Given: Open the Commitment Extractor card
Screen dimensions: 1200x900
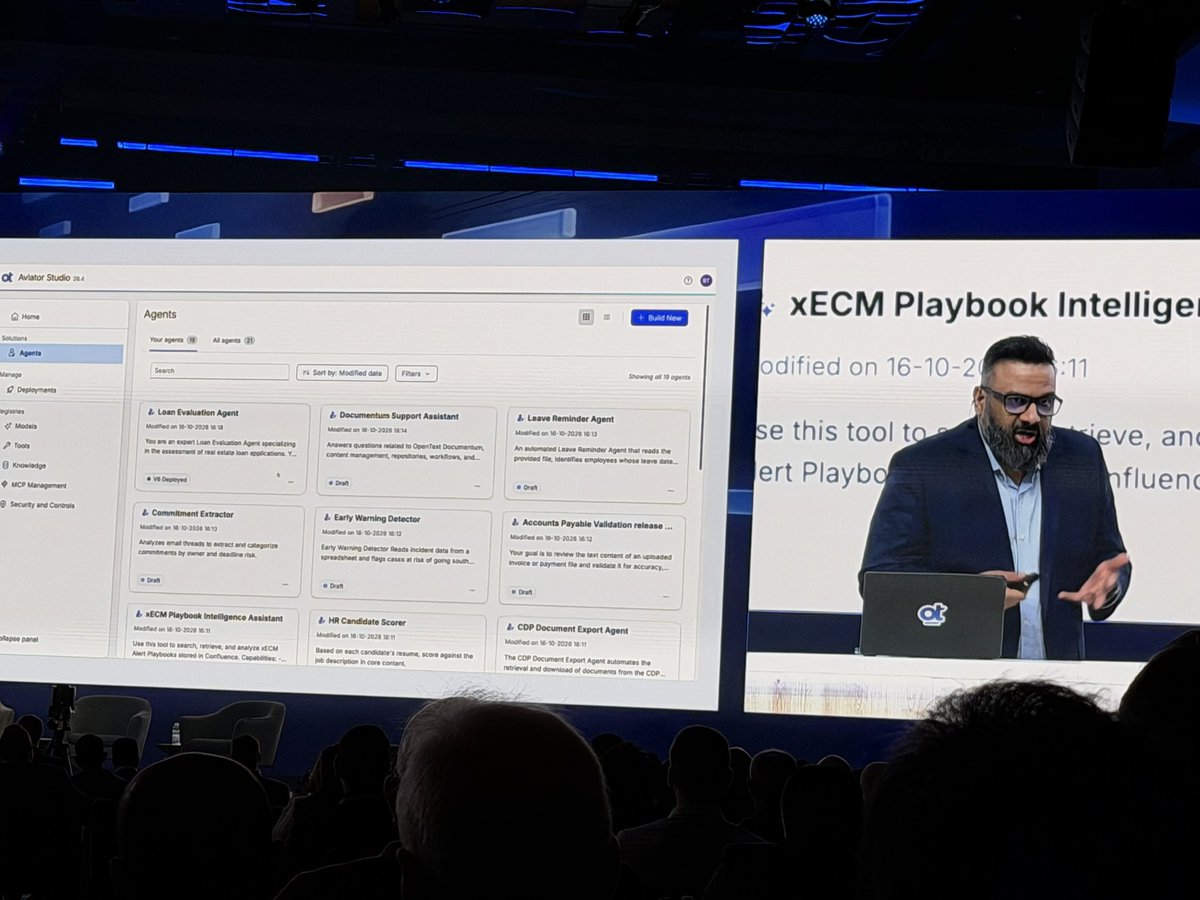Looking at the screenshot, I should coord(216,548).
